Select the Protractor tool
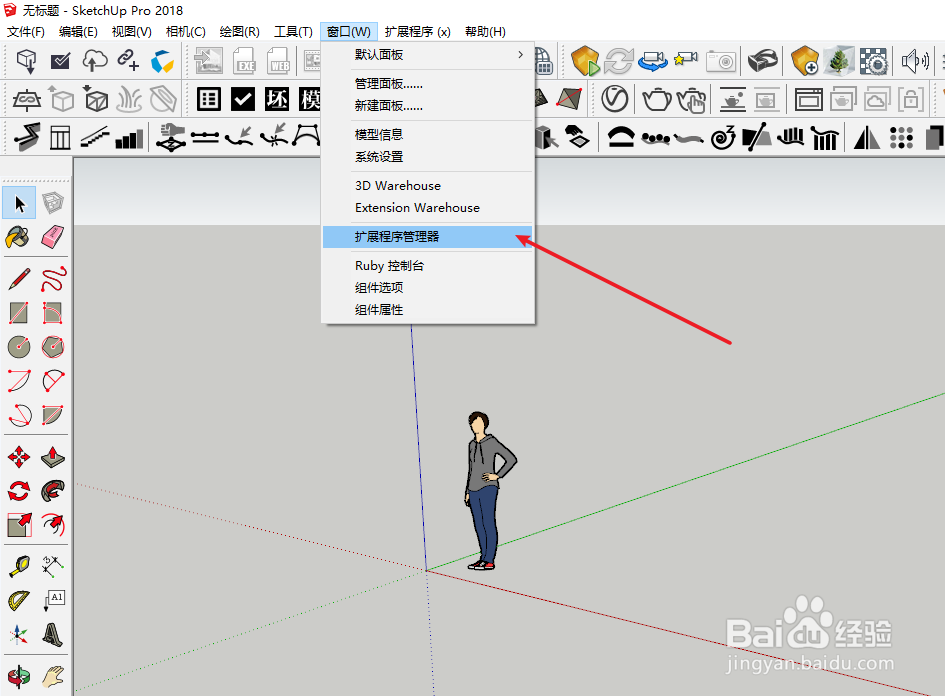This screenshot has height=696, width=945. point(19,600)
